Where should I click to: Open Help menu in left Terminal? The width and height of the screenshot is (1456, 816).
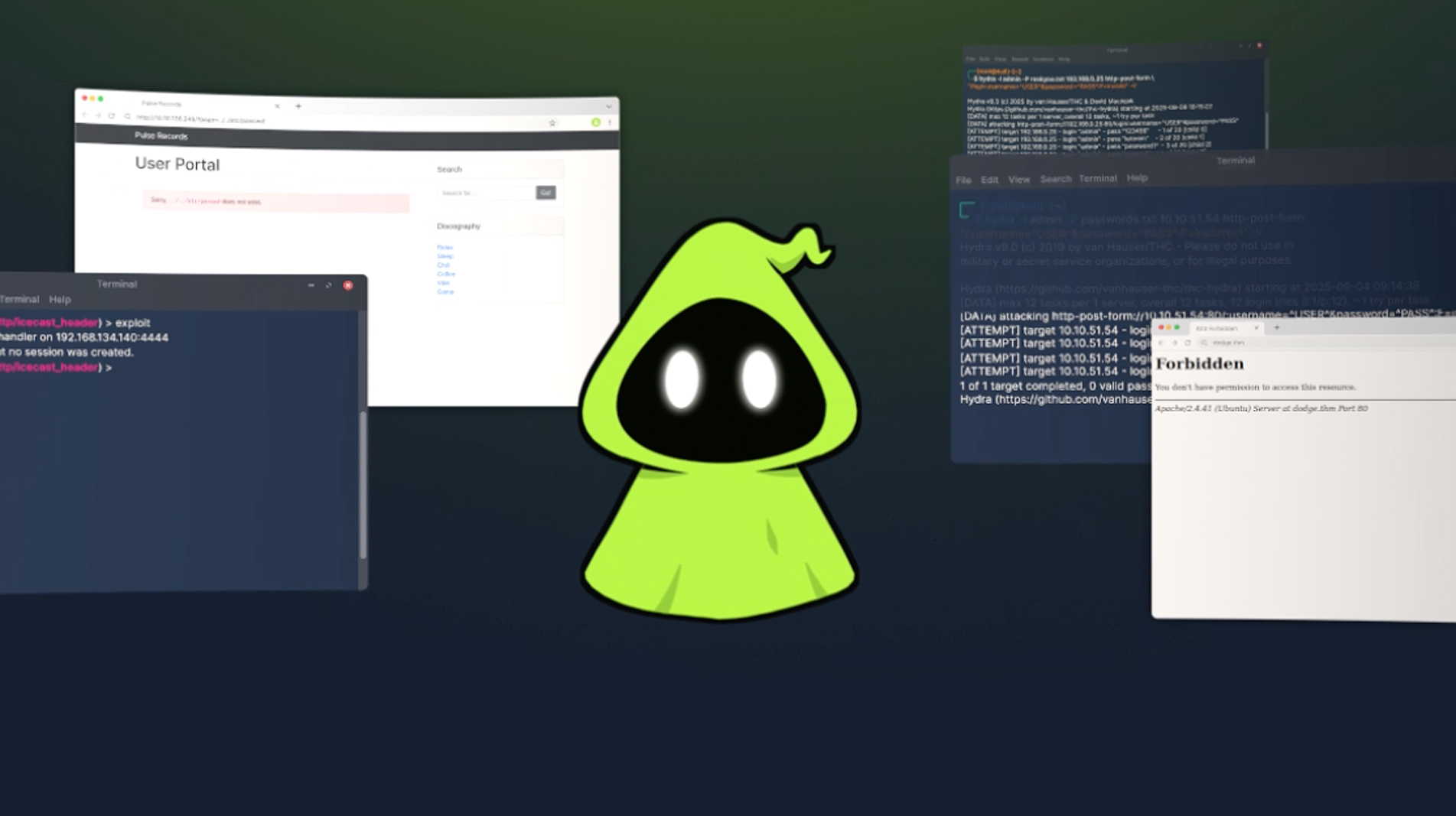pyautogui.click(x=60, y=300)
